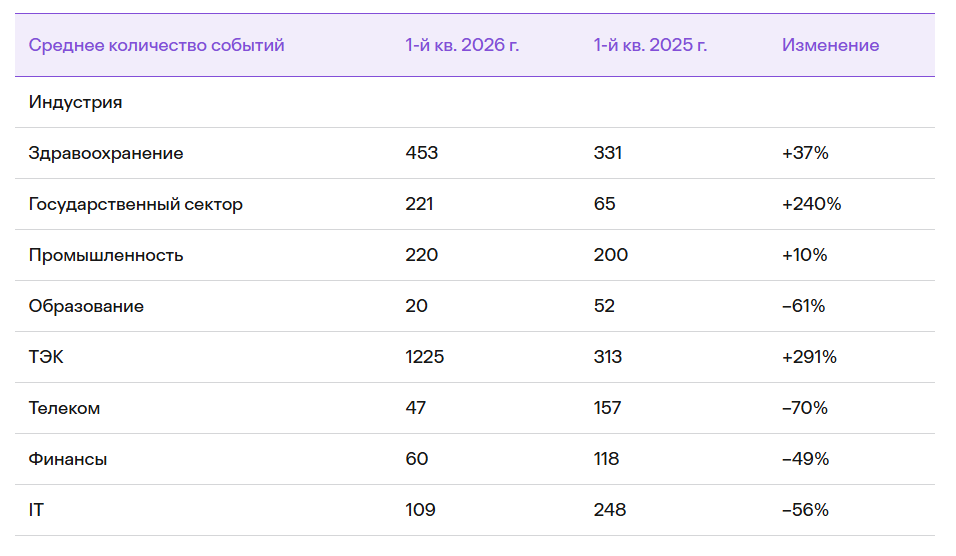
Task: Click the +240% change value
Action: coord(812,204)
